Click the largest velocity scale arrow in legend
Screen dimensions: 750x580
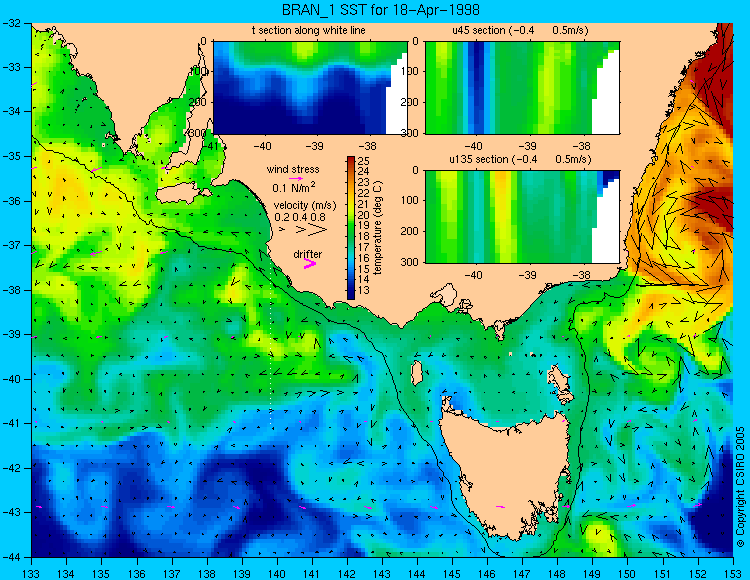318,230
